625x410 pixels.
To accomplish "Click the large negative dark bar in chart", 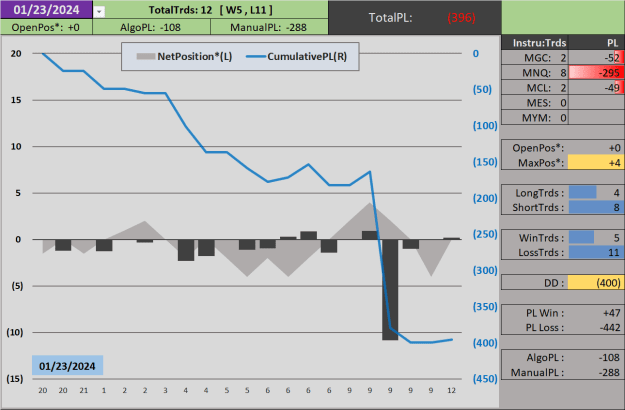I will pos(390,290).
